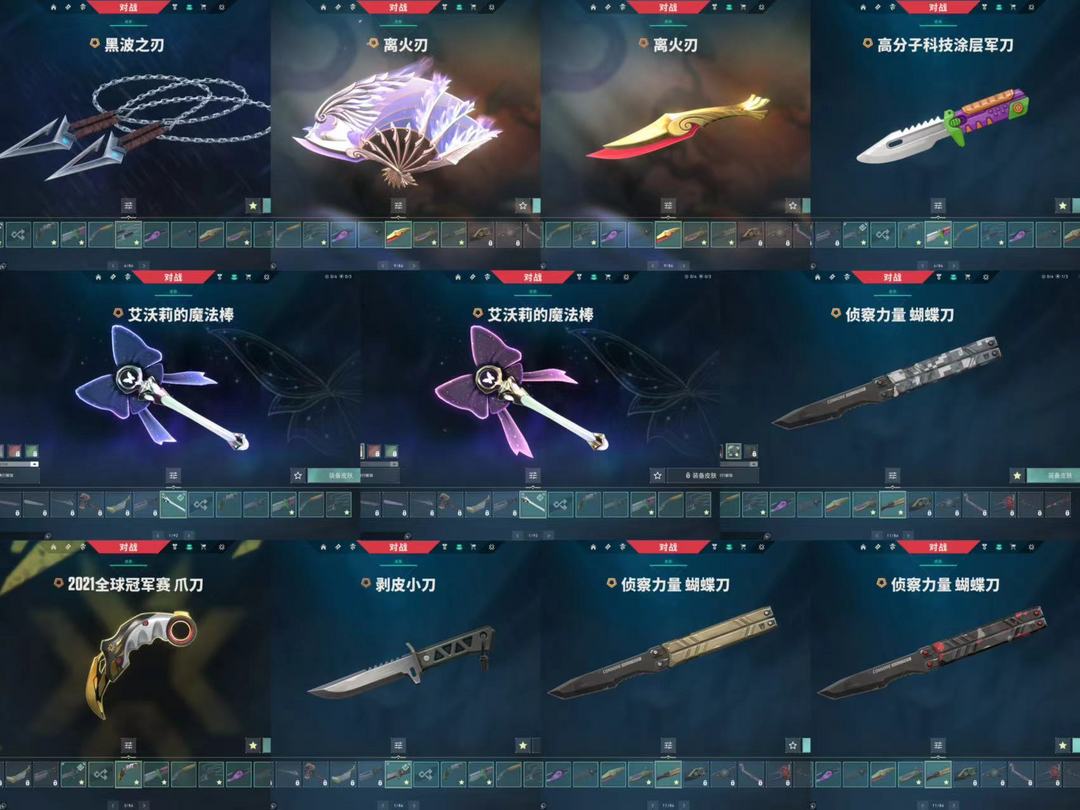Viewport: 1080px width, 810px height.
Task: Pick green variant swatch beside pink 艾沃莉的魔法棒
Action: pos(391,451)
